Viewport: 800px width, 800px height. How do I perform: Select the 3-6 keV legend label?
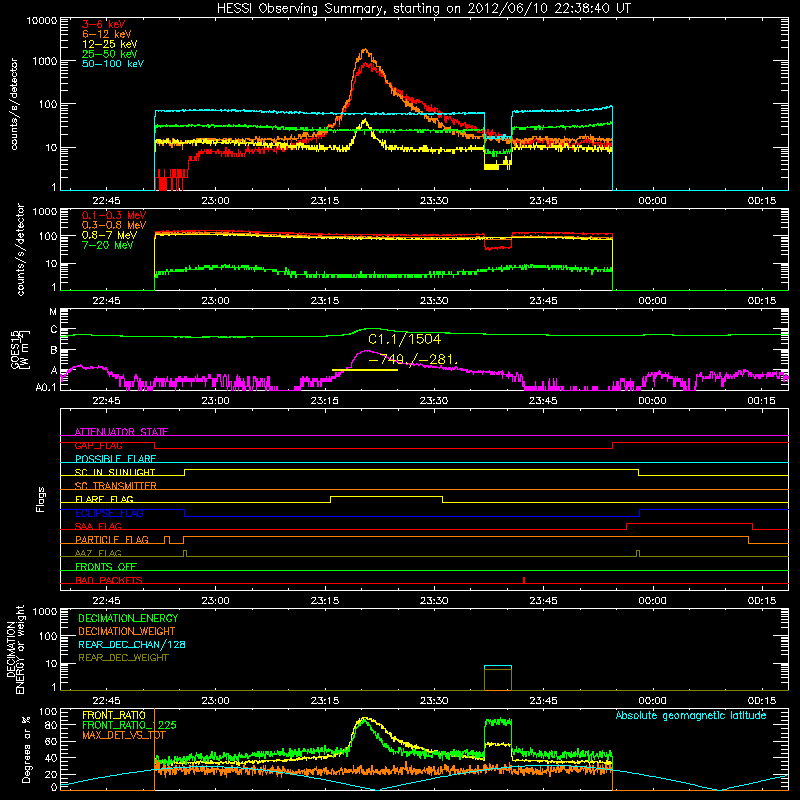point(103,24)
